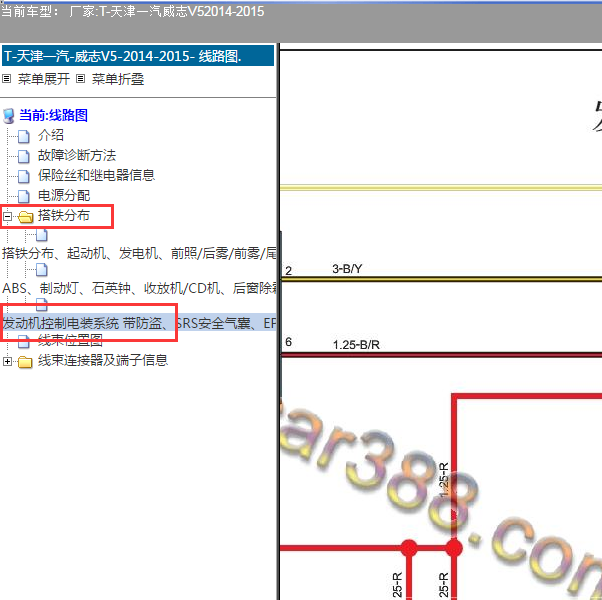Select the 搭铁分布 folder label
This screenshot has height=600, width=602.
coord(64,215)
